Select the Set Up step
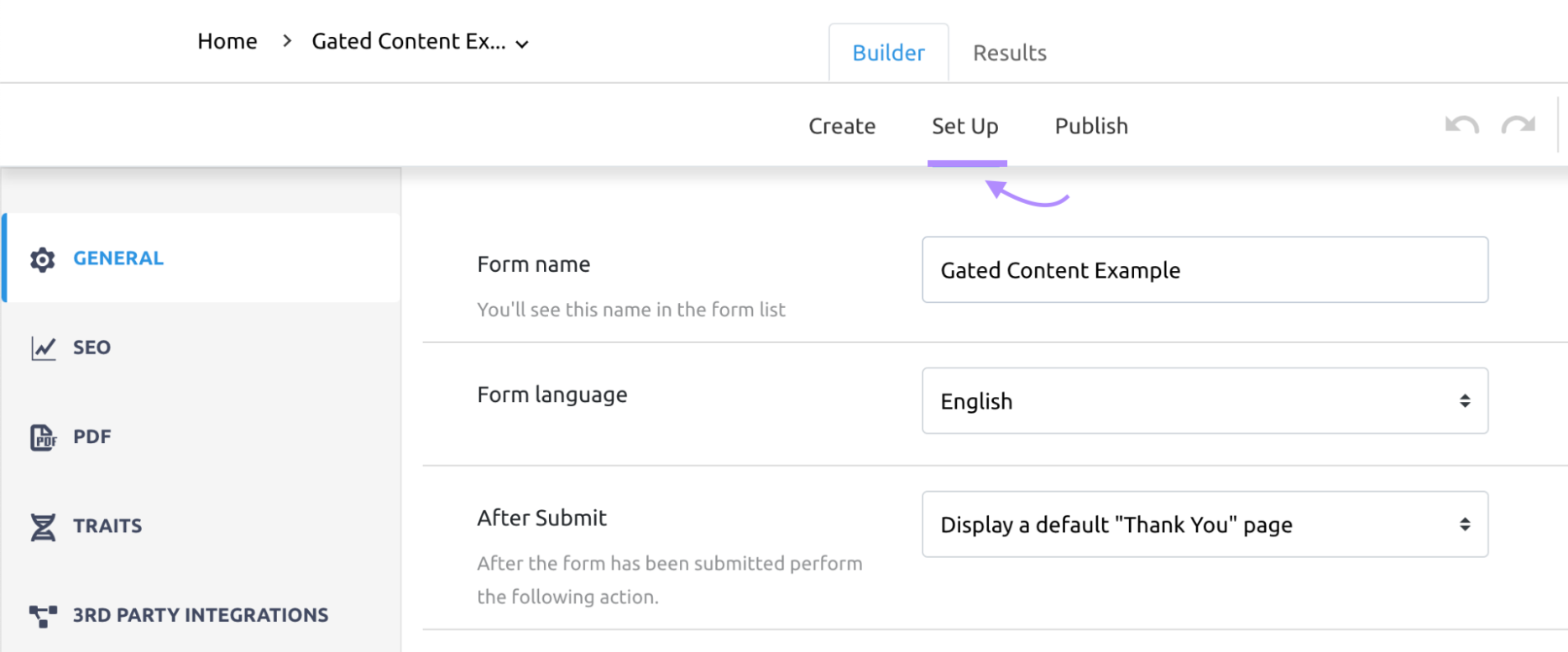 pos(964,126)
